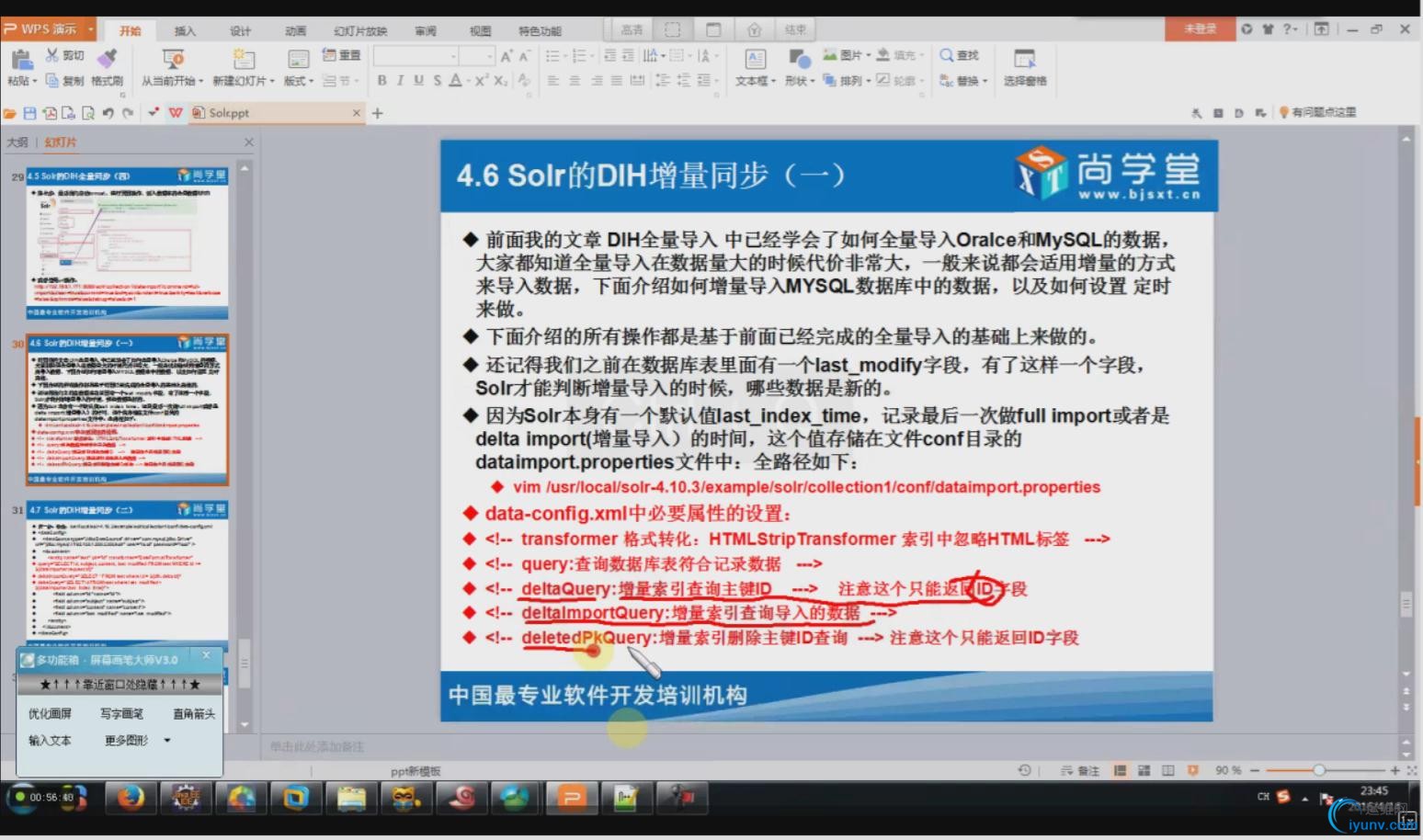
Task: Toggle text Shadow (S) formatting
Action: pyautogui.click(x=437, y=81)
